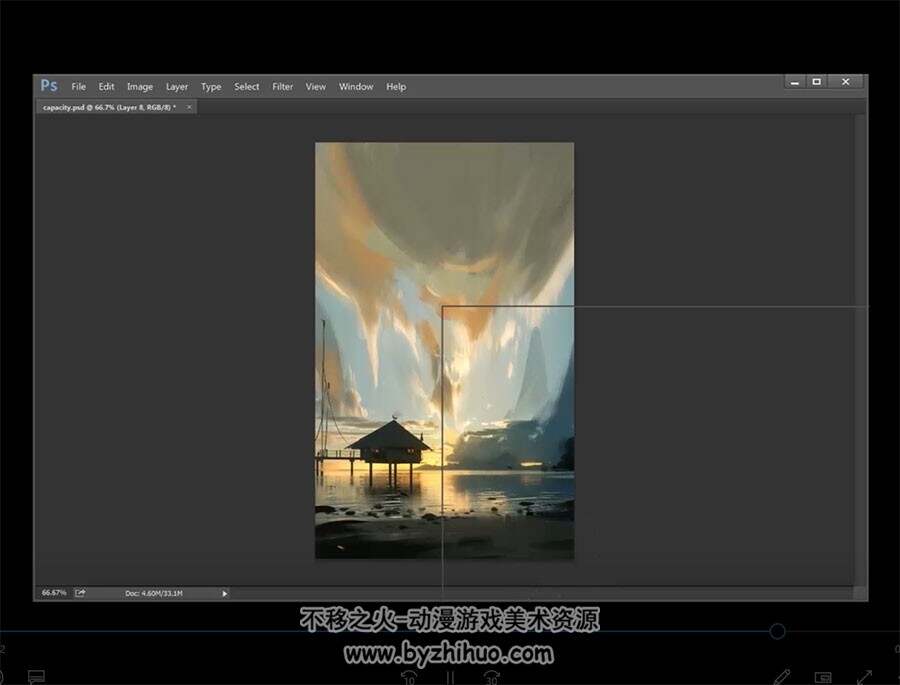Pause the video playback

point(451,678)
